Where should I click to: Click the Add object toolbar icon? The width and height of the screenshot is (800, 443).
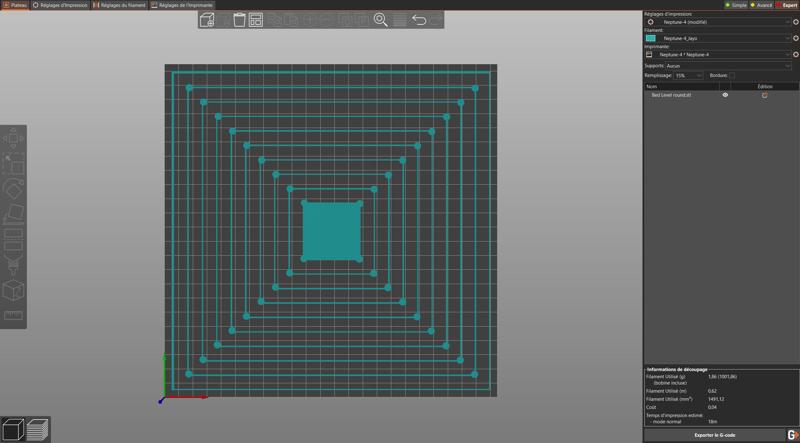207,20
